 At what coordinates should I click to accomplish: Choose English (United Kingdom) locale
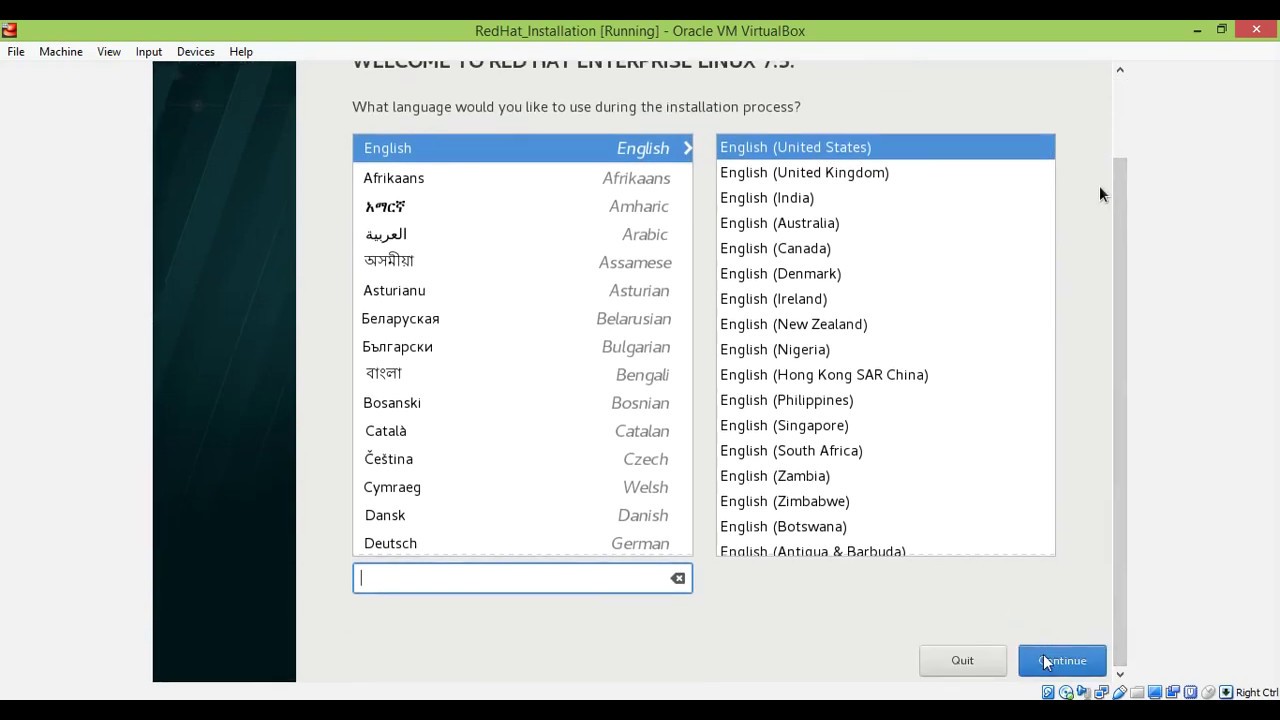(x=885, y=172)
